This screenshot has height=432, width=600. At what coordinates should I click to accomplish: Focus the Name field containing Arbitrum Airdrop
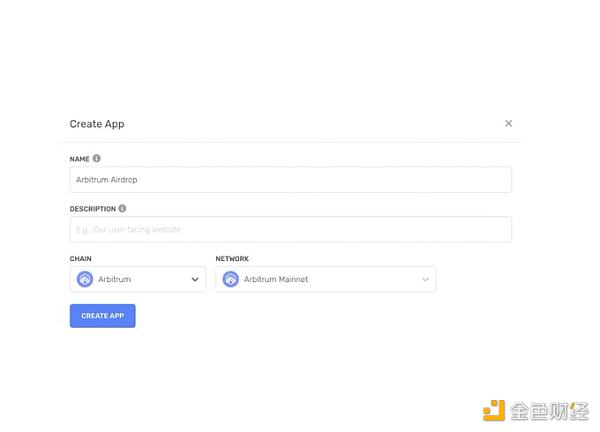click(290, 180)
